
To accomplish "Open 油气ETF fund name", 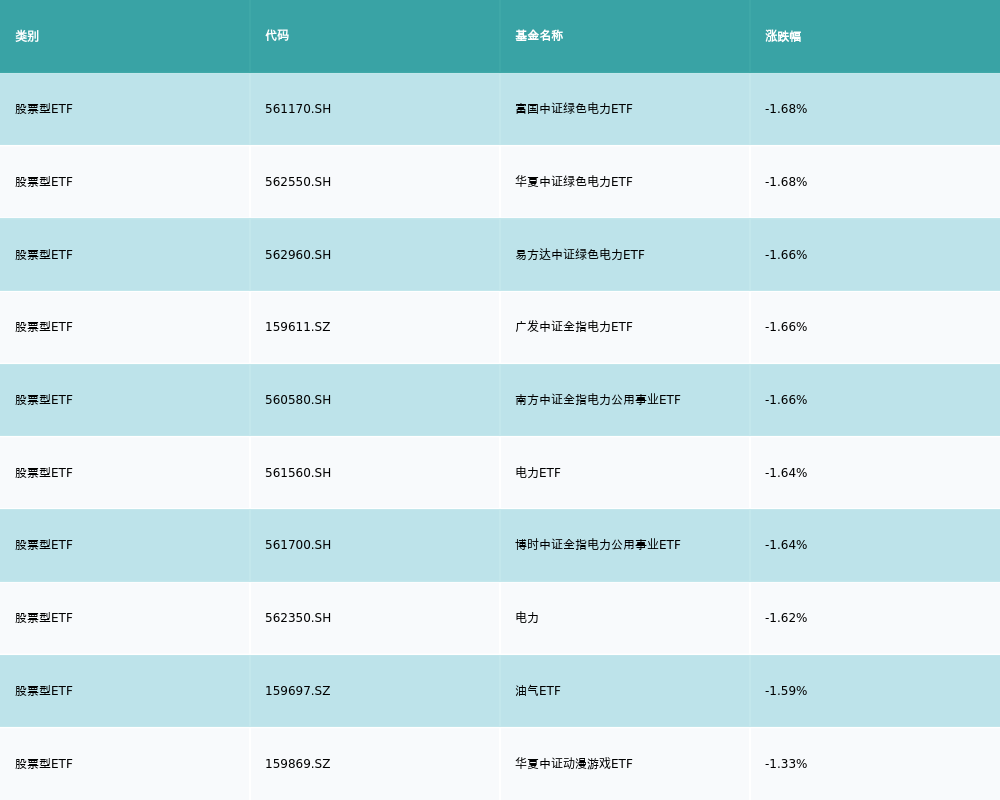I will [537, 691].
